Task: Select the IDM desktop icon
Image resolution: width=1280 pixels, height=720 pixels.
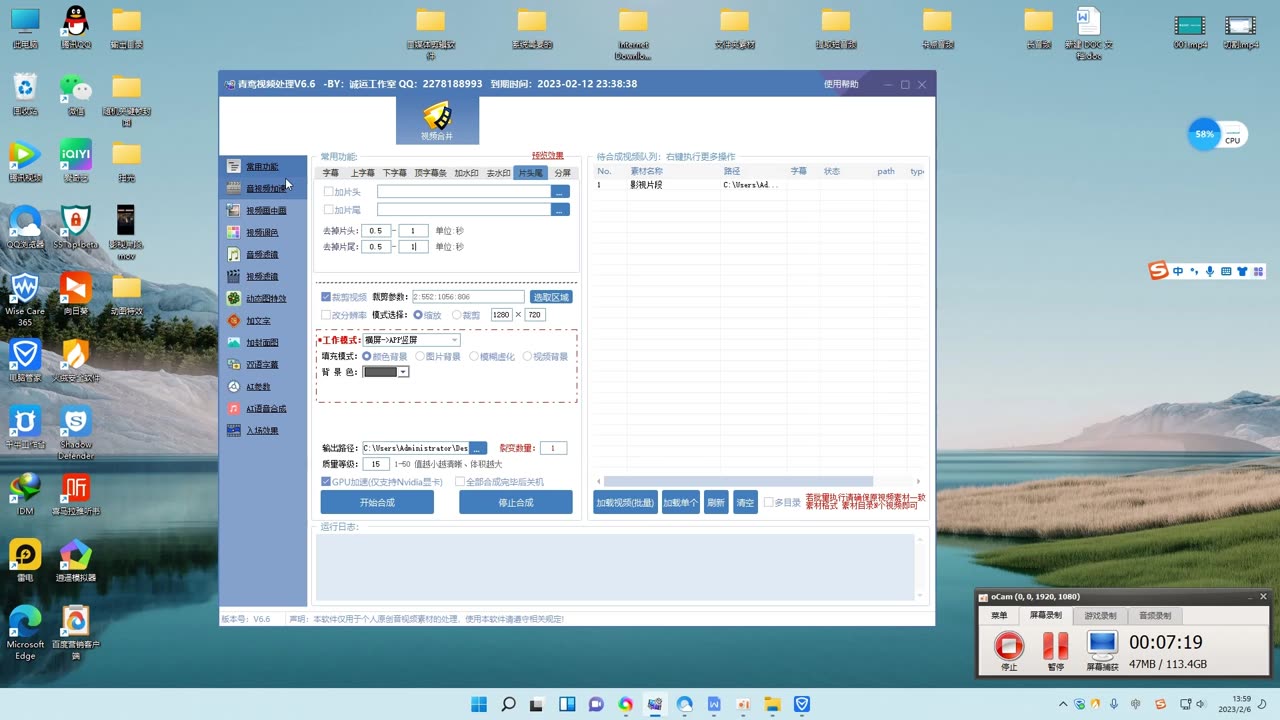Action: tap(24, 495)
